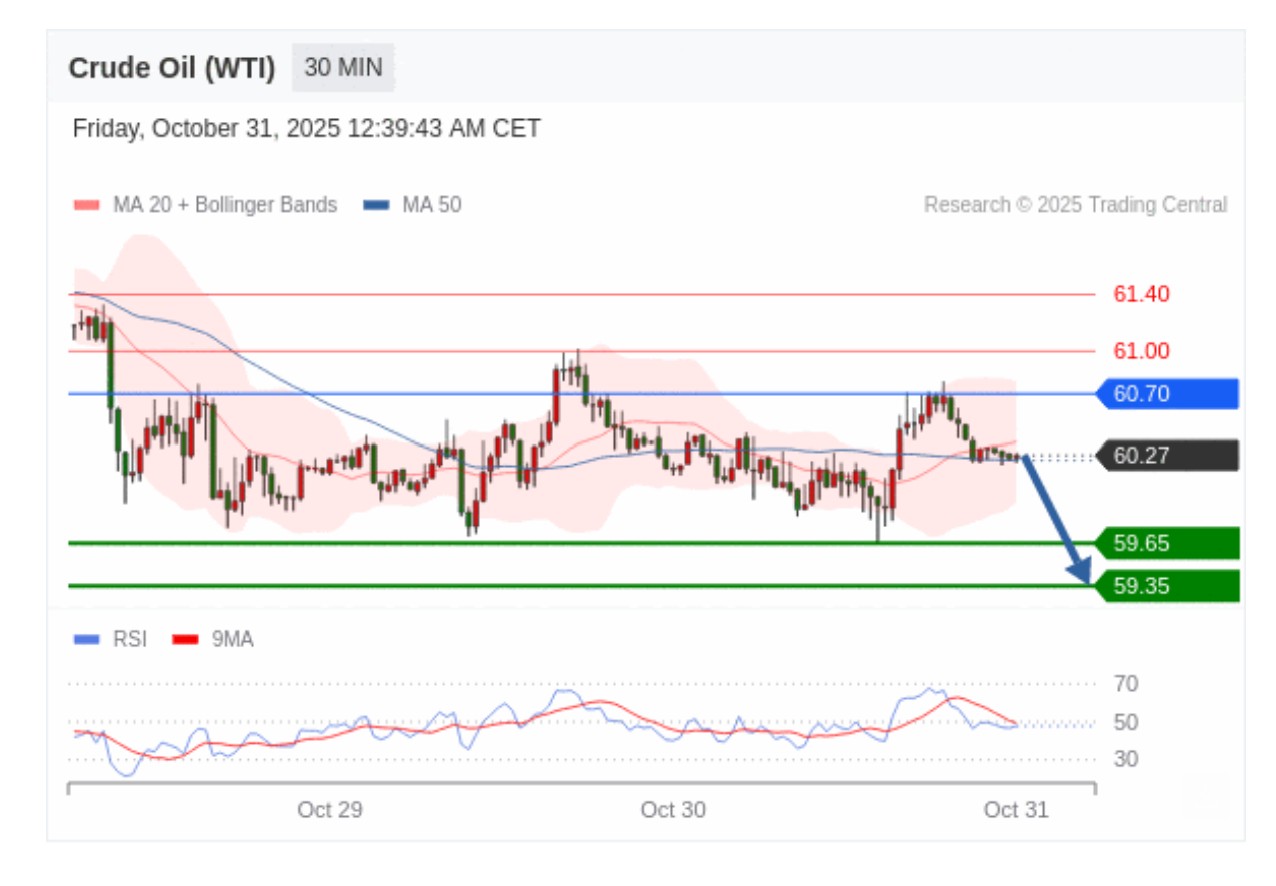
Task: Click the RSI 70 level label
Action: (x=1125, y=684)
